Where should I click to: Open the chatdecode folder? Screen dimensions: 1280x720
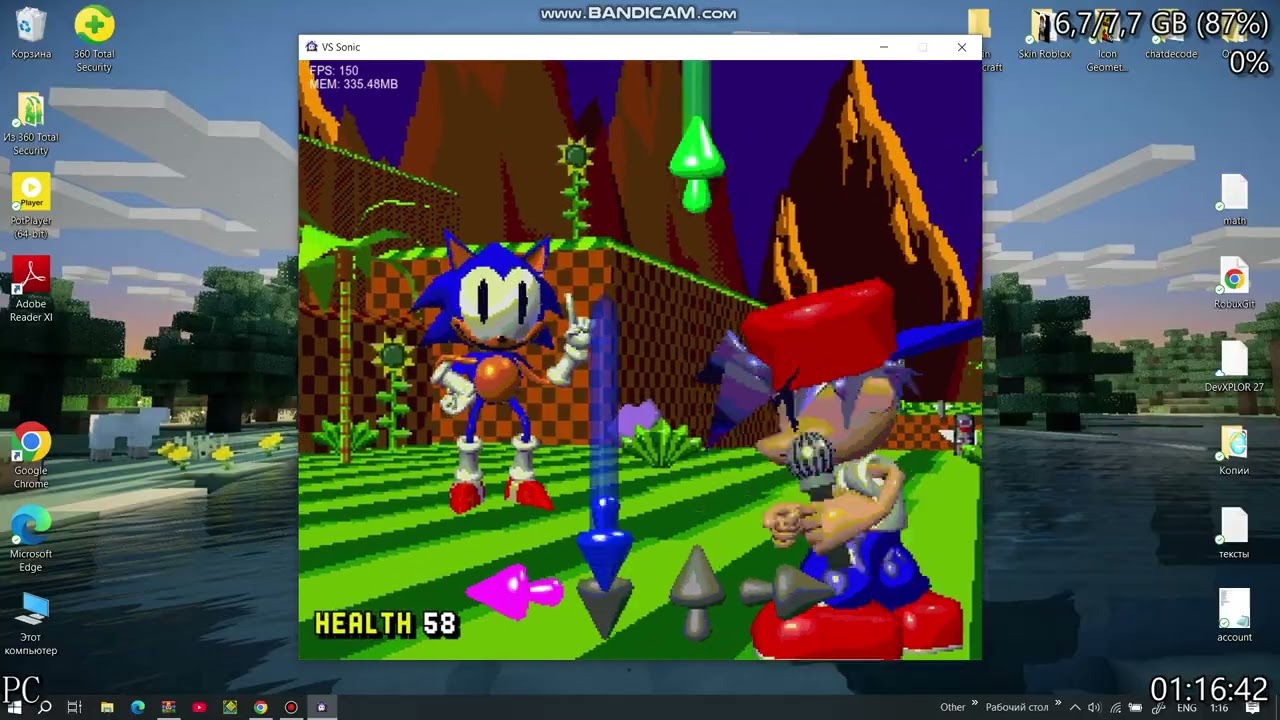(x=1171, y=35)
